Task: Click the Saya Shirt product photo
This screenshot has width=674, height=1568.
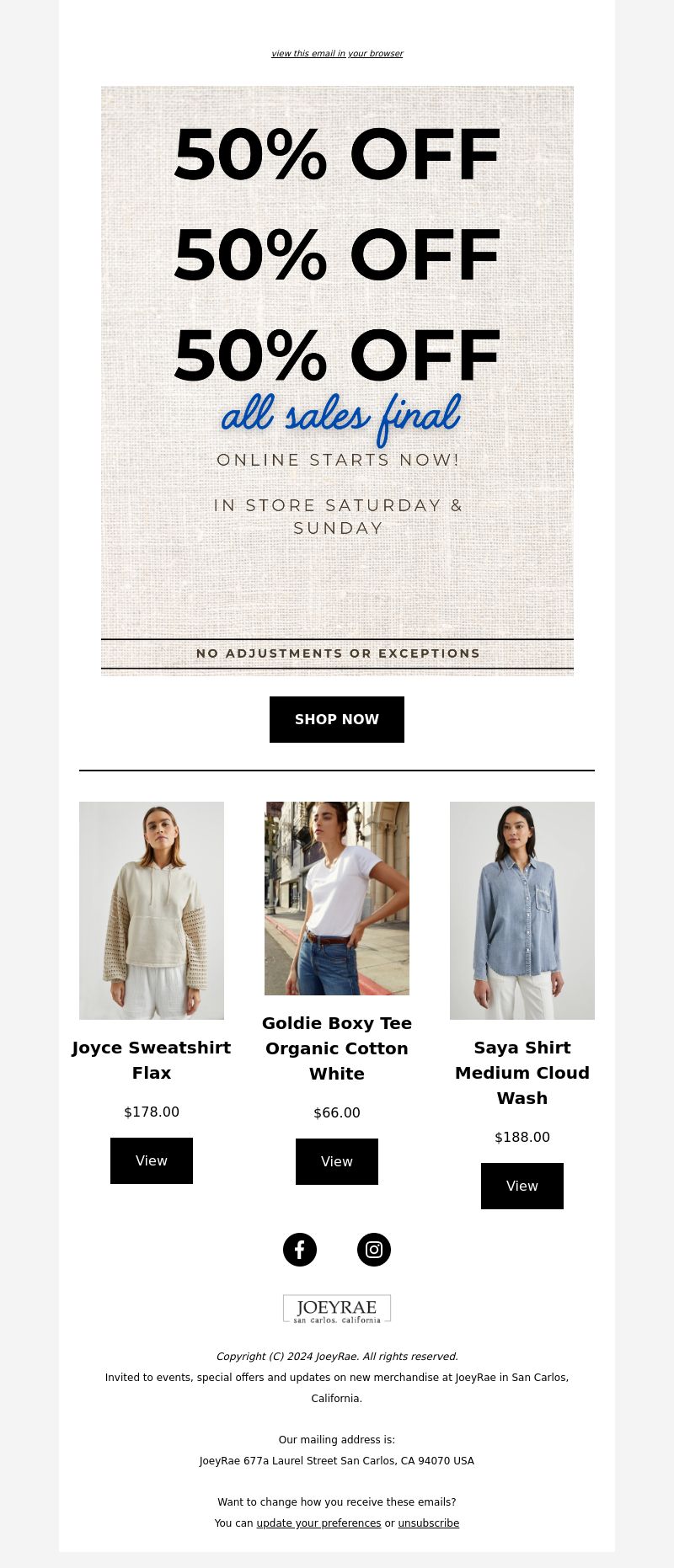Action: (522, 910)
